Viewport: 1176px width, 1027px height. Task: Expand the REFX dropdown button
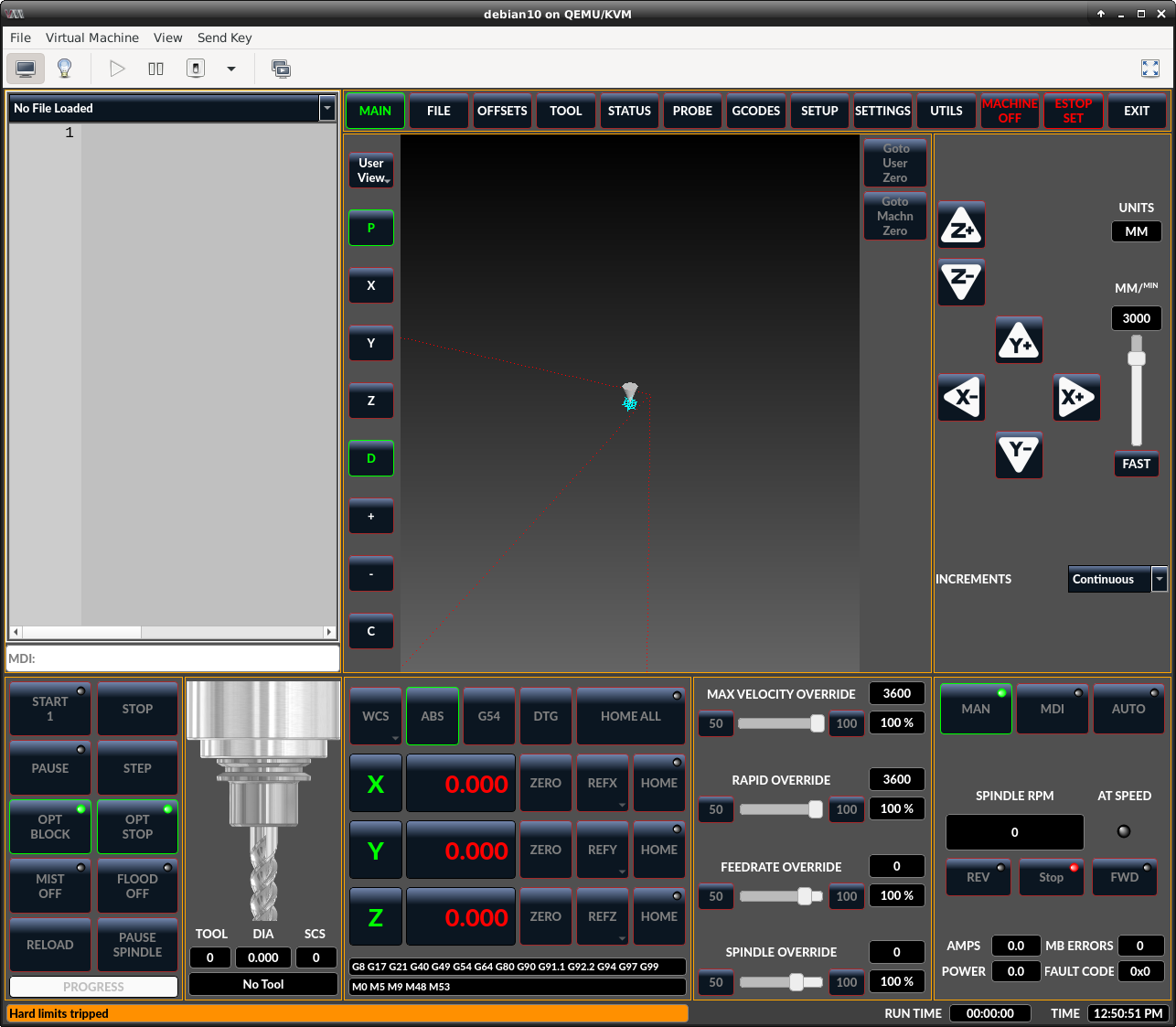(x=603, y=783)
